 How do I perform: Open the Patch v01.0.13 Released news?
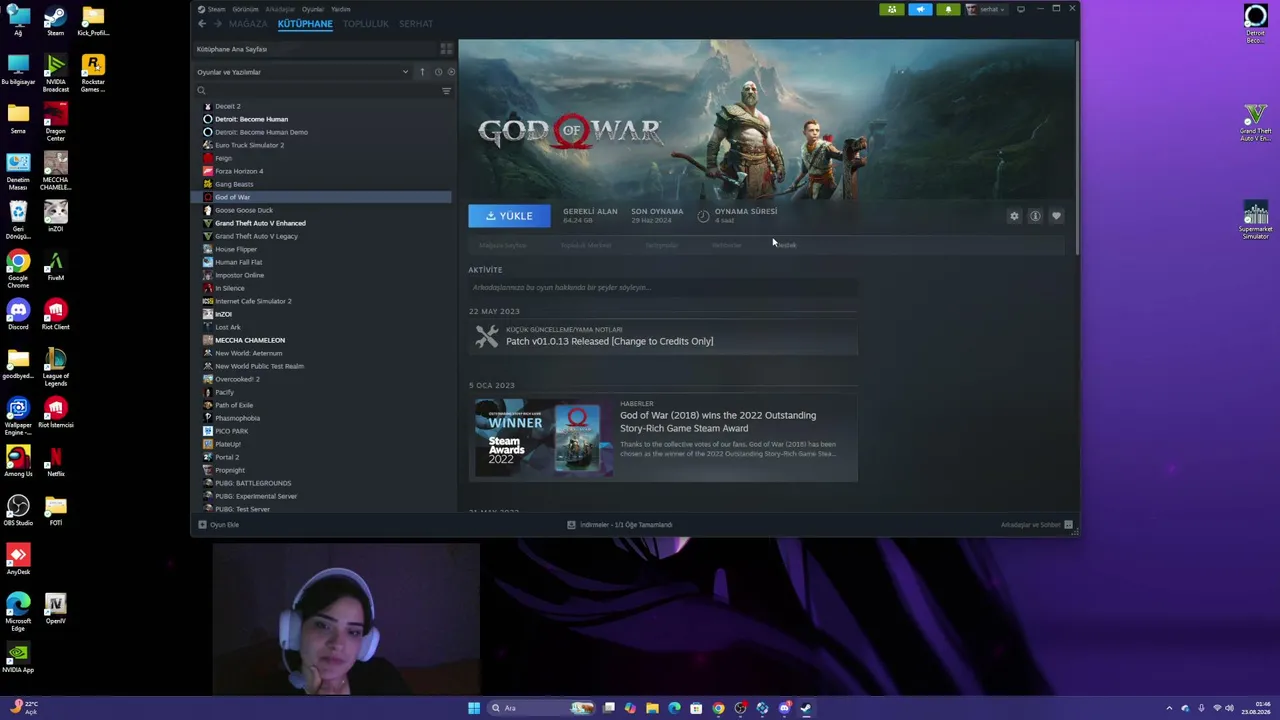(x=609, y=341)
